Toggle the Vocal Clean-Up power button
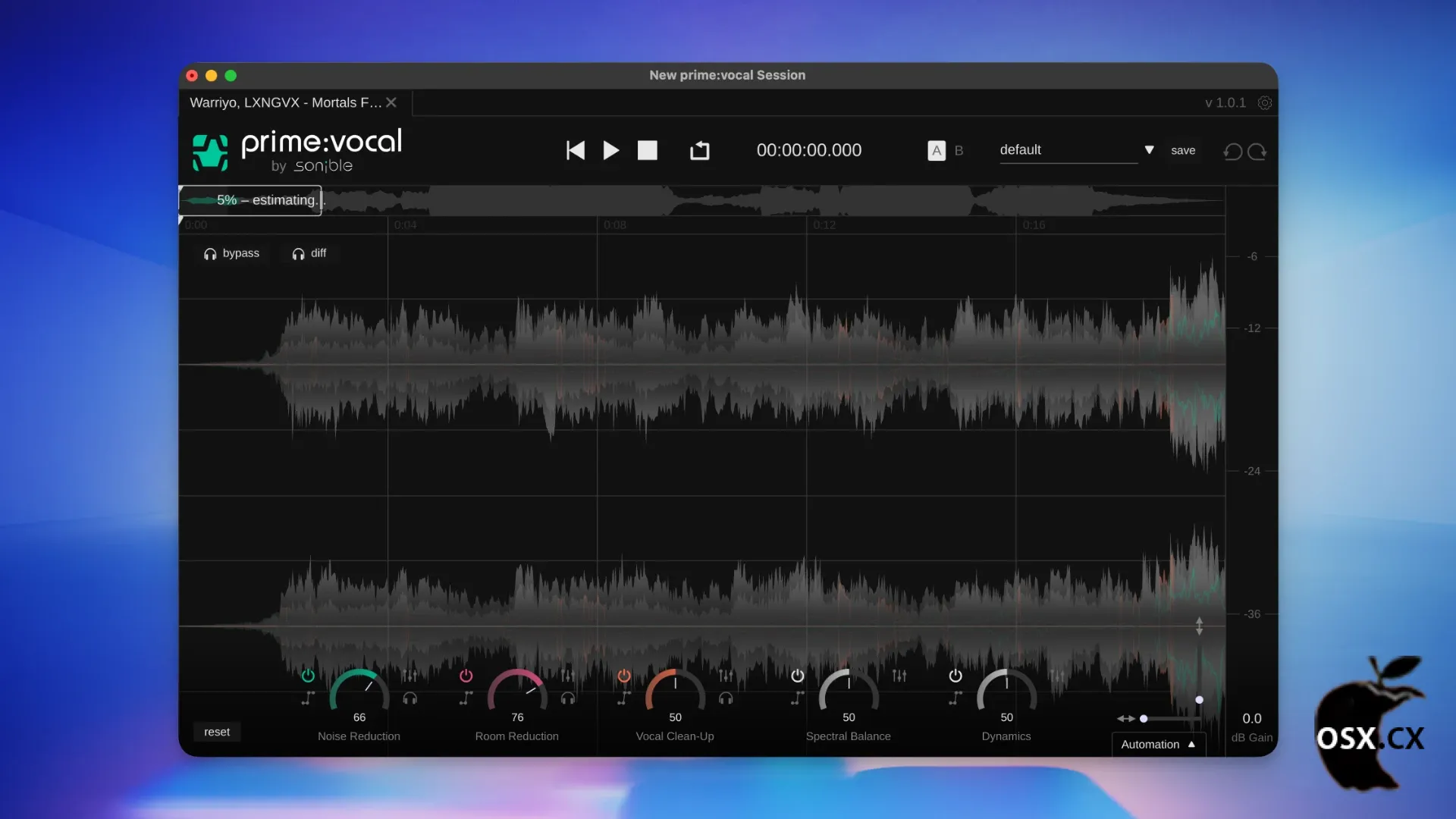Viewport: 1456px width, 819px height. (x=624, y=675)
